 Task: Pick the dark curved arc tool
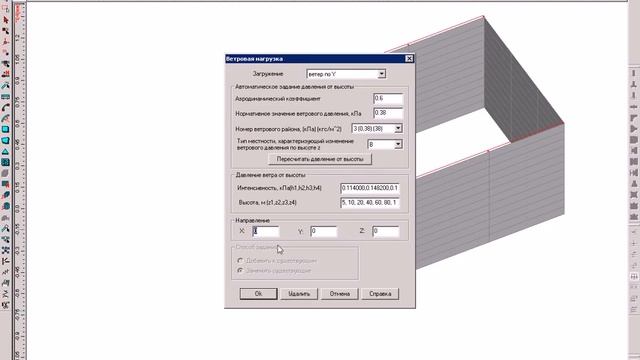coord(5,108)
